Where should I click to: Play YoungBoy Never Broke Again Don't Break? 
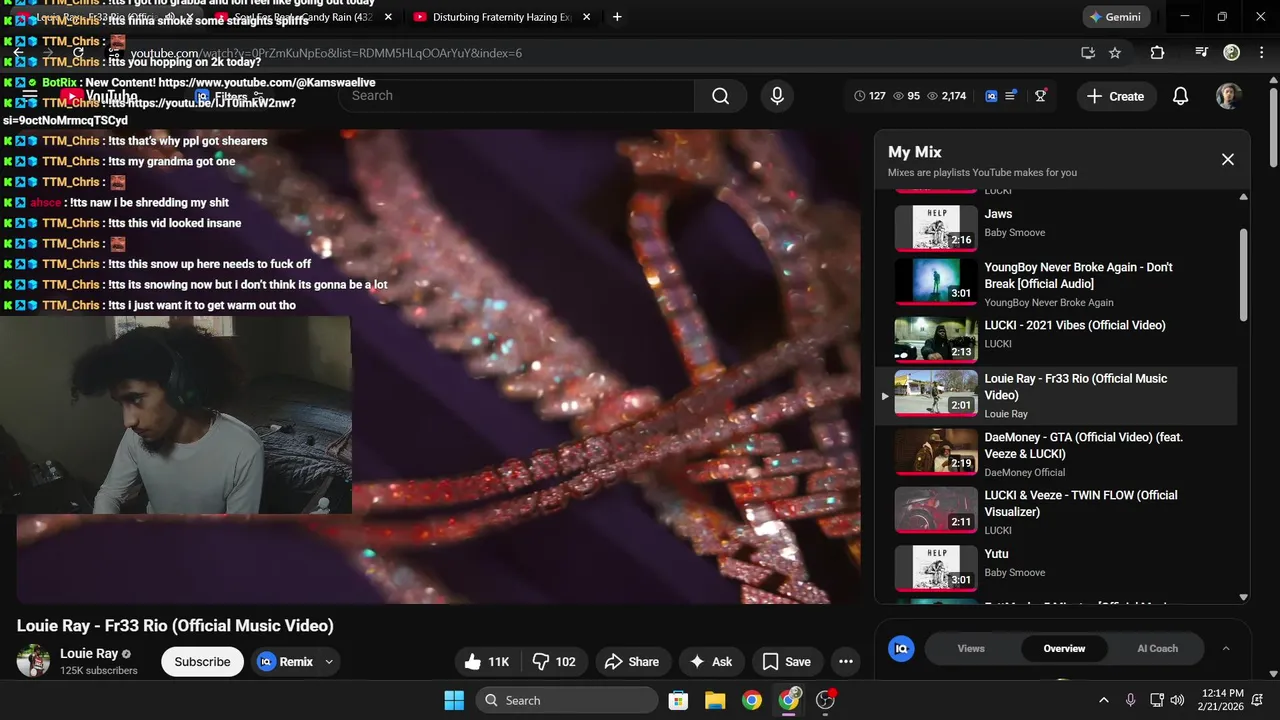pos(1055,283)
